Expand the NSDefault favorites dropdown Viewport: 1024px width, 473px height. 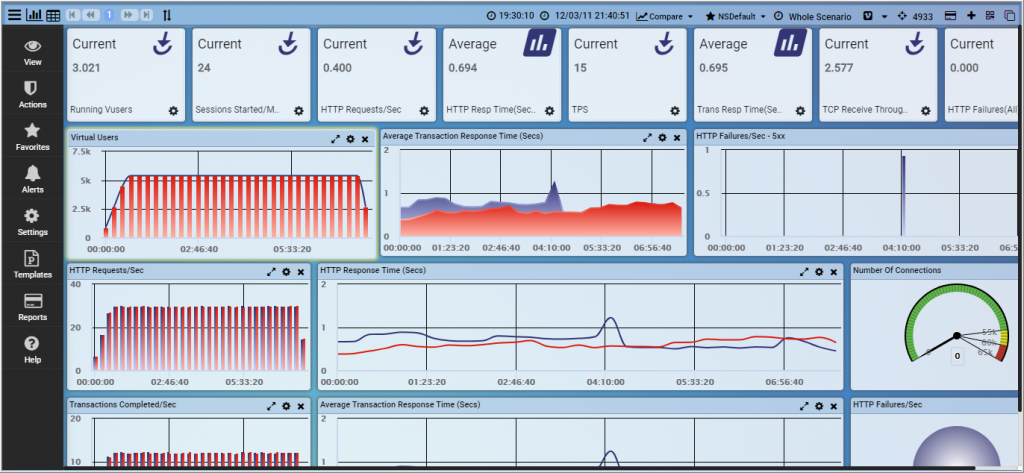coord(735,16)
